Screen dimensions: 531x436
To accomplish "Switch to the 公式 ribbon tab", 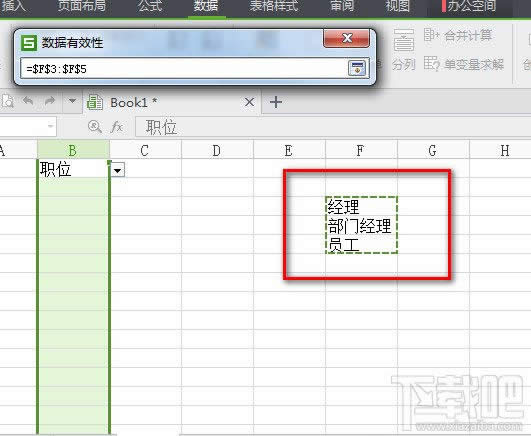I will tap(150, 6).
